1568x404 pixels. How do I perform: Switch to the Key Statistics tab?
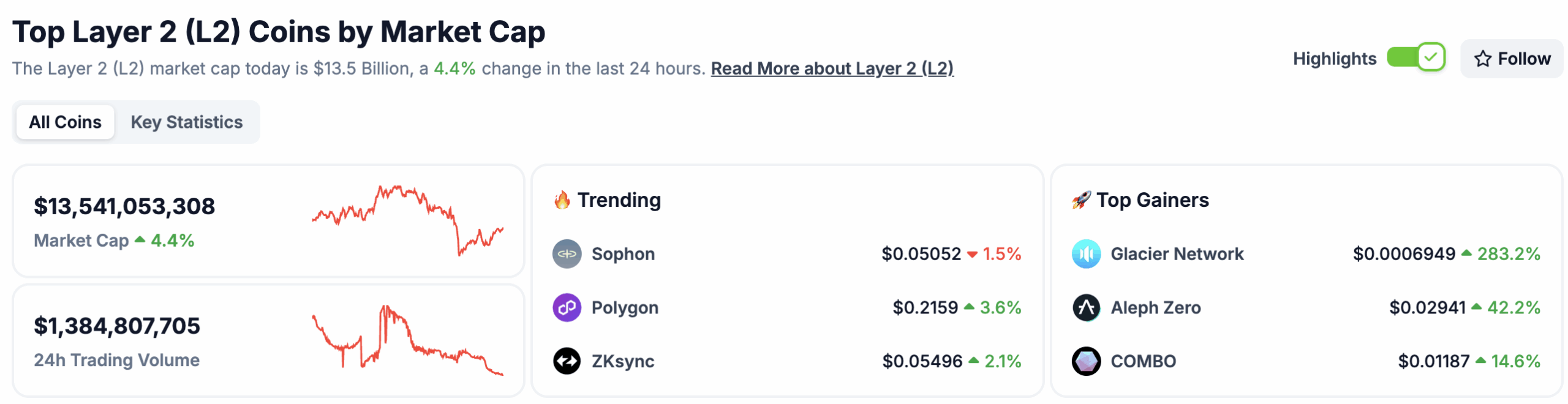(186, 122)
